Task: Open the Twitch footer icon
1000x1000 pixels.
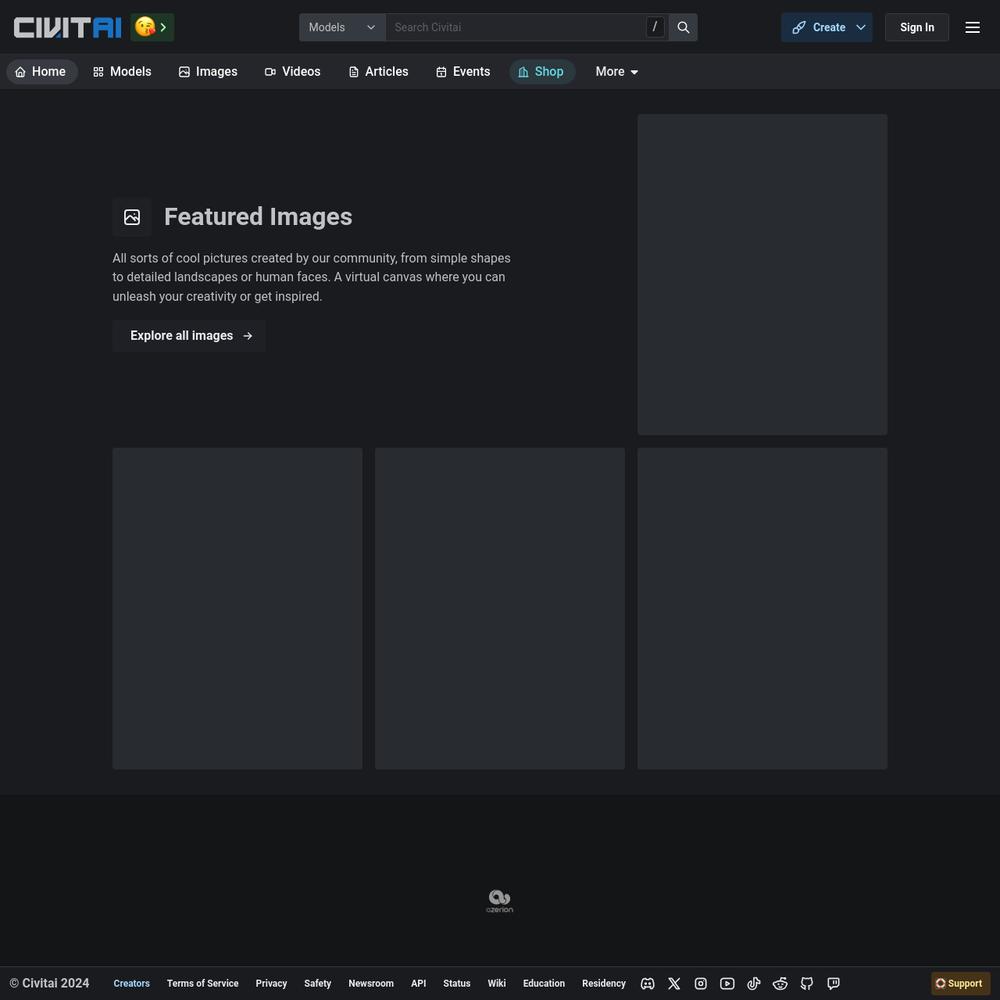Action: [x=834, y=983]
